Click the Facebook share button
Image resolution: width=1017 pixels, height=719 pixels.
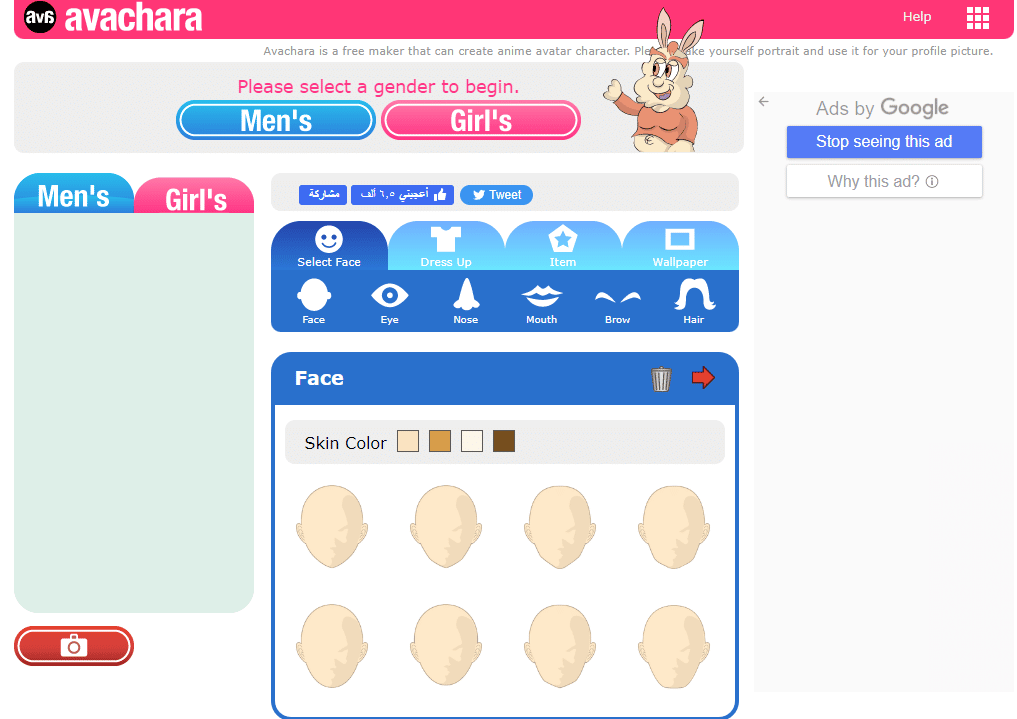coord(323,194)
